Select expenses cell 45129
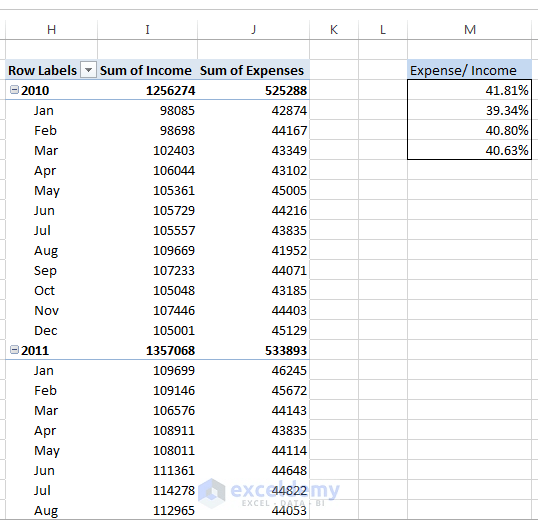Image resolution: width=538 pixels, height=520 pixels. click(x=254, y=330)
